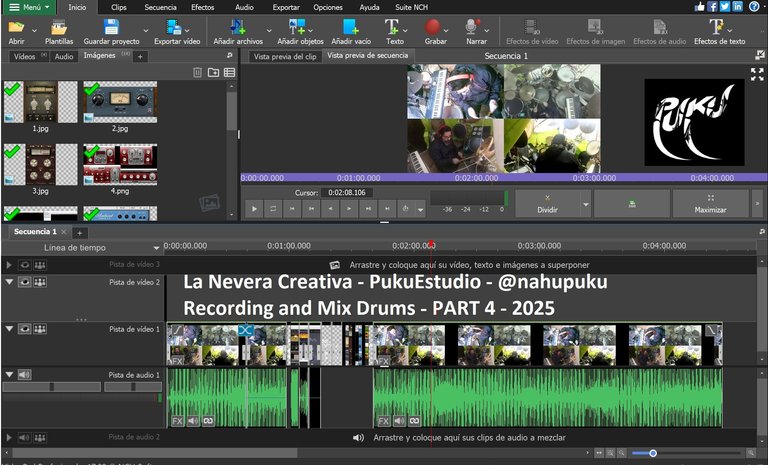Collapse Pista de audio 1 track

click(x=9, y=375)
